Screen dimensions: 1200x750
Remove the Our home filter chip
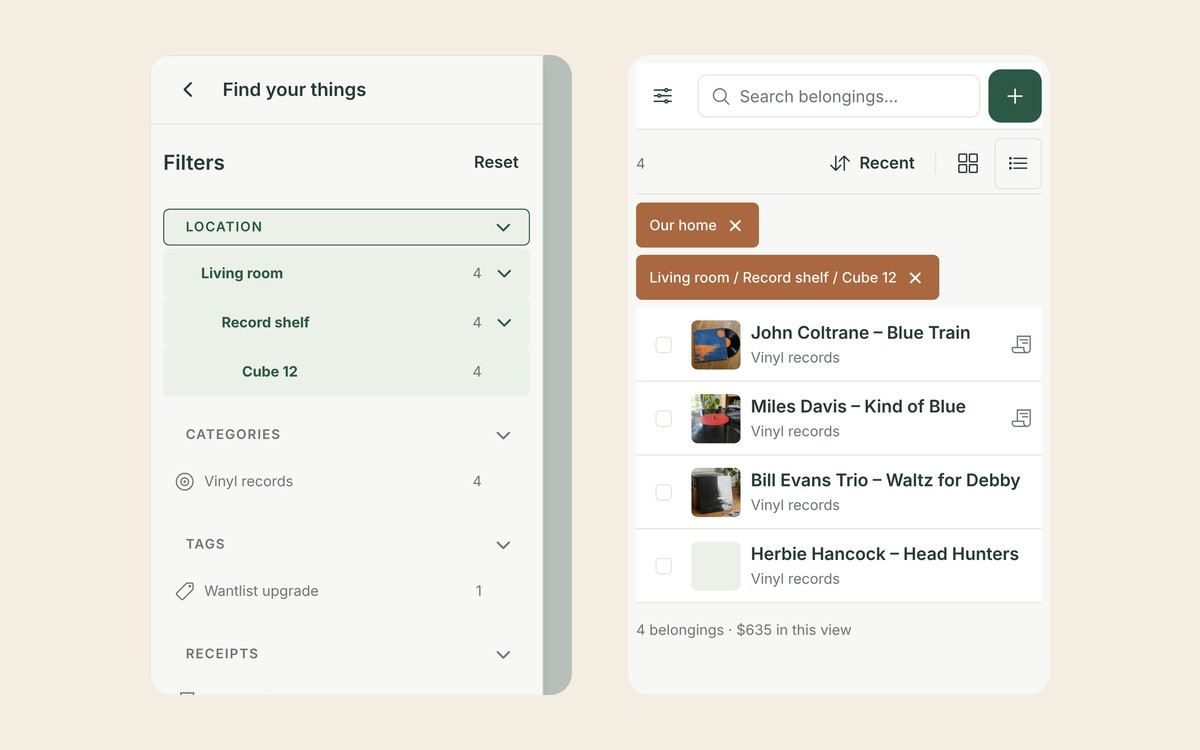tap(735, 226)
